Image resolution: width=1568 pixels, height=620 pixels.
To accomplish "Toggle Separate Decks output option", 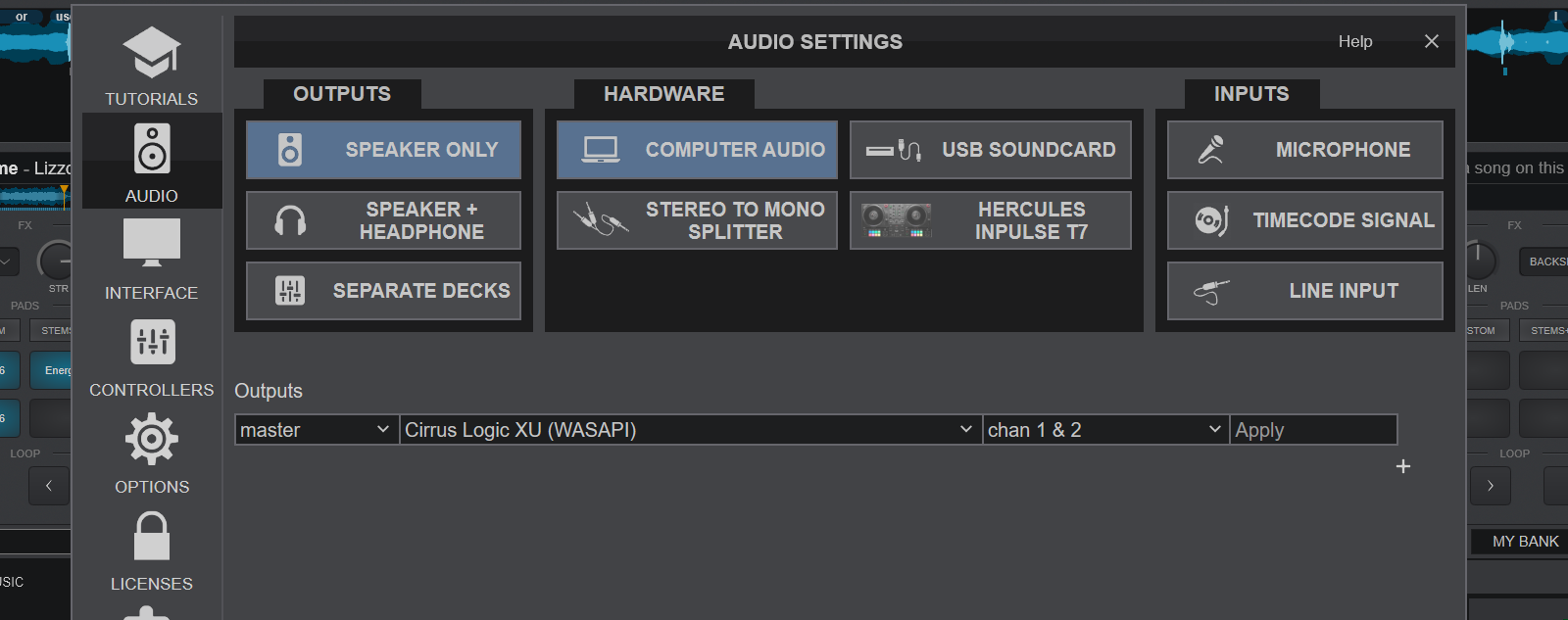I will 383,291.
